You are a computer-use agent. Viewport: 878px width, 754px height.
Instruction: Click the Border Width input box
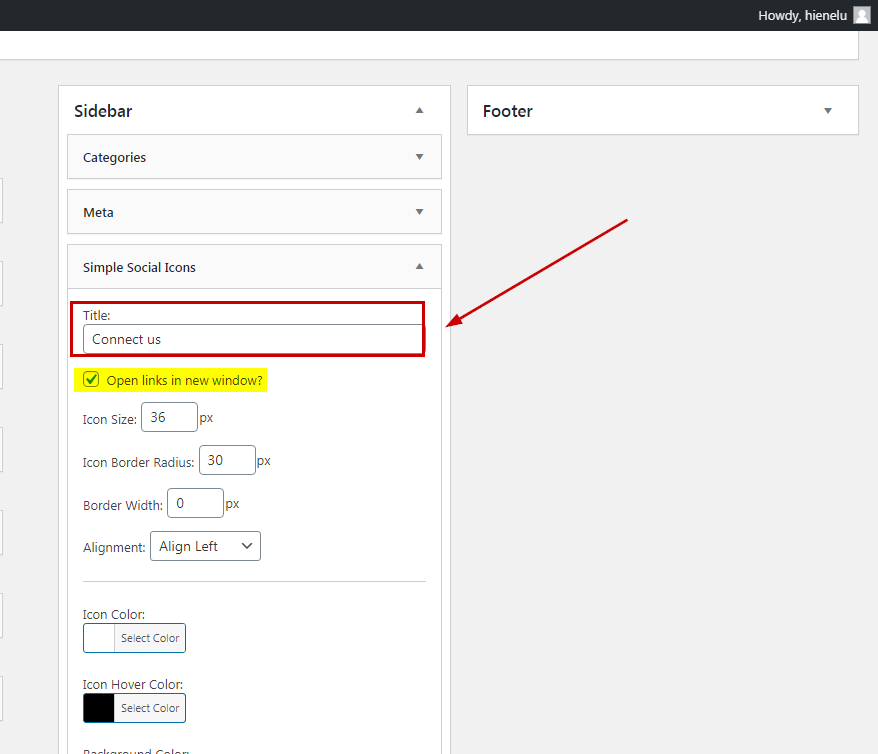195,503
